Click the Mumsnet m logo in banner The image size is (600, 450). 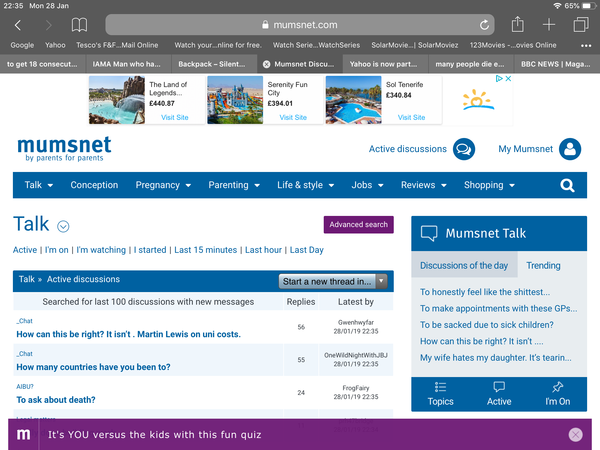(x=23, y=434)
